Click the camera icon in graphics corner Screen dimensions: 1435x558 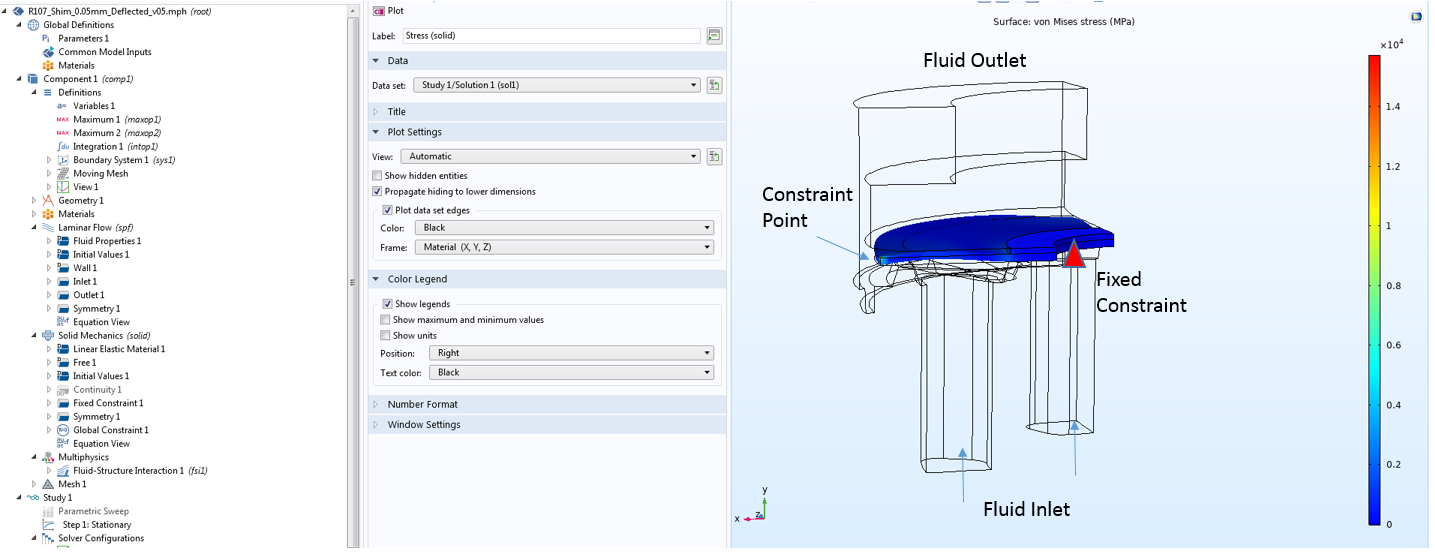[1416, 17]
